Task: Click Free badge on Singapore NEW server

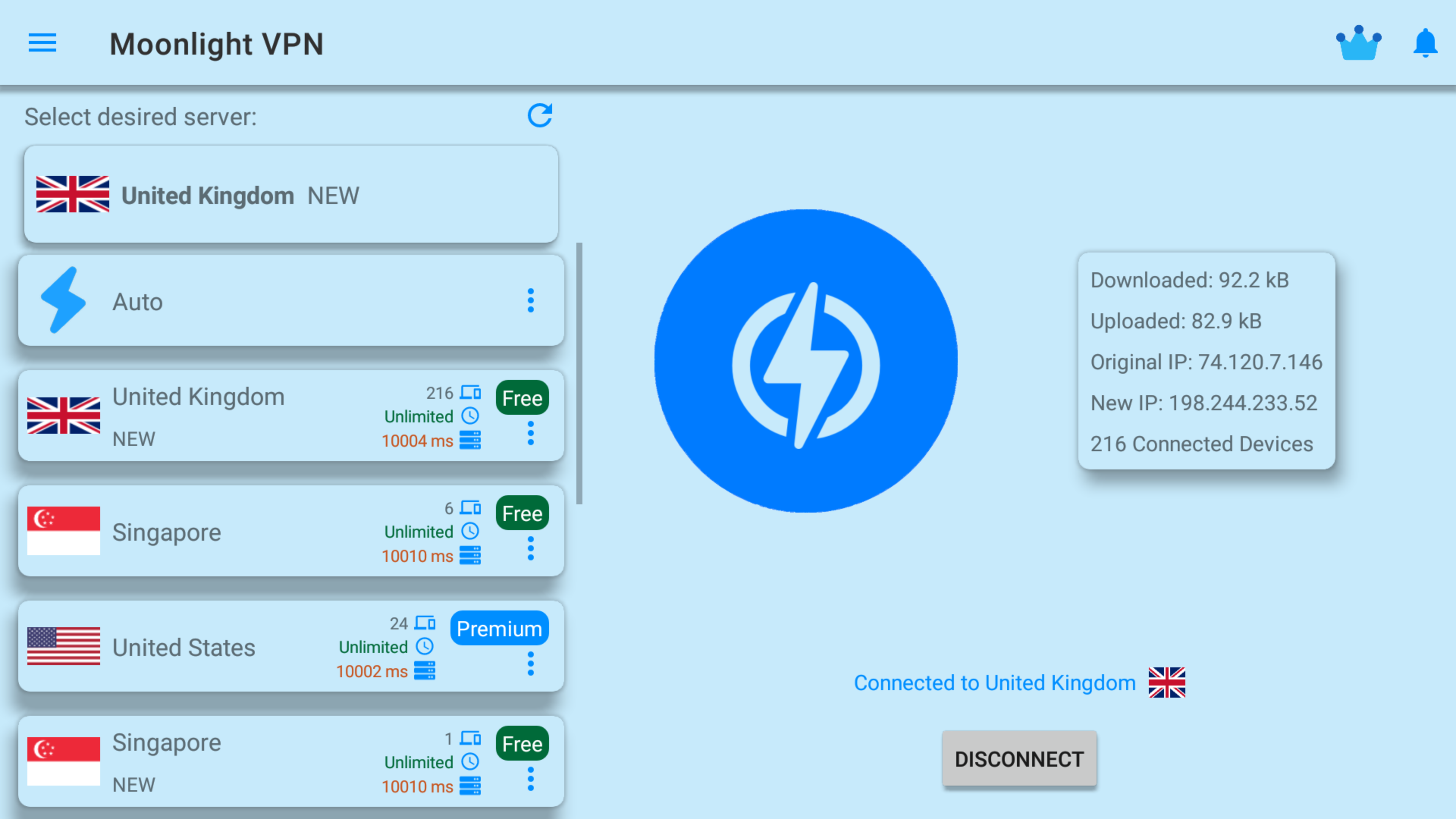Action: point(522,744)
